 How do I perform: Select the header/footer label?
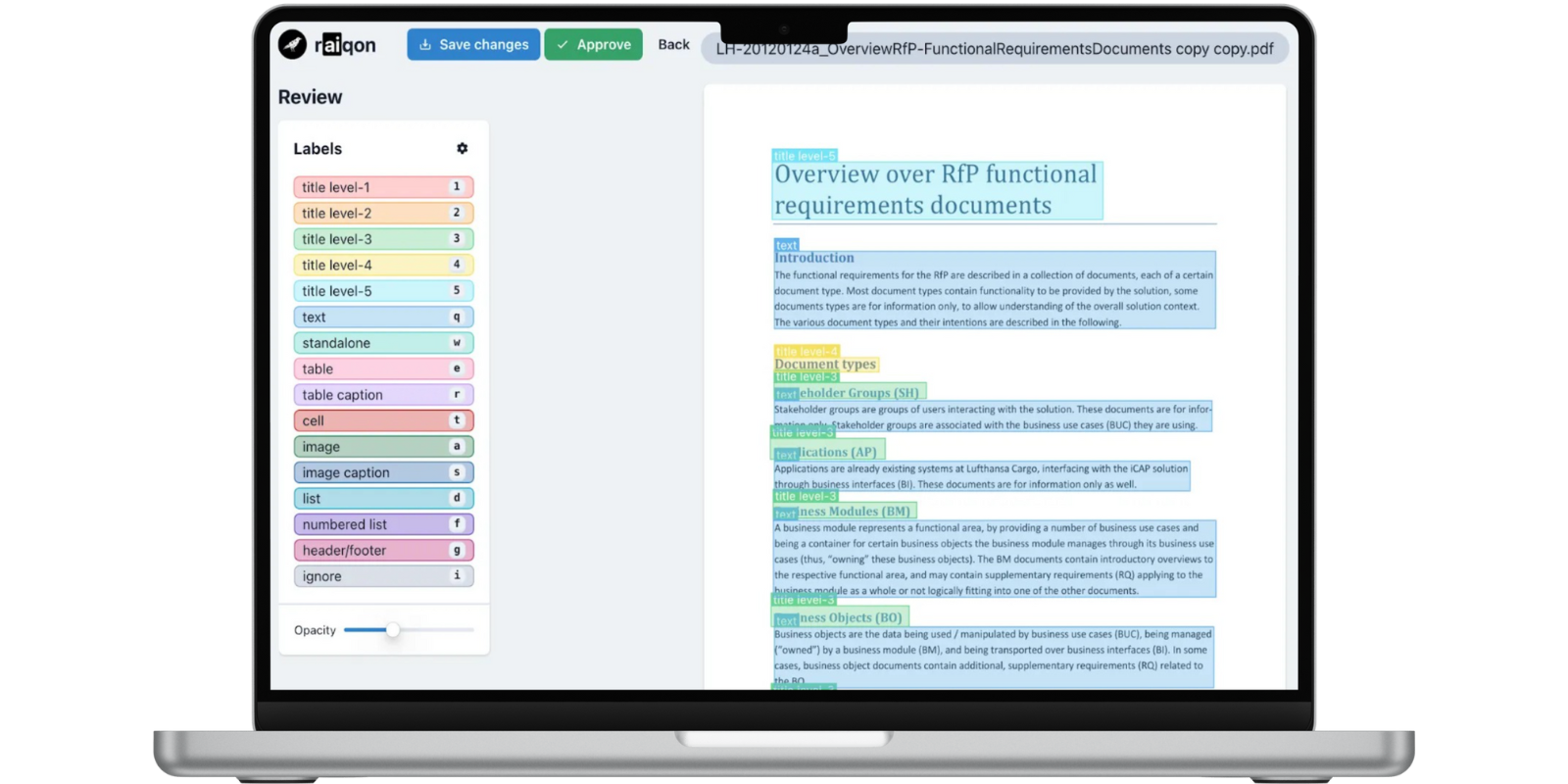[x=383, y=551]
